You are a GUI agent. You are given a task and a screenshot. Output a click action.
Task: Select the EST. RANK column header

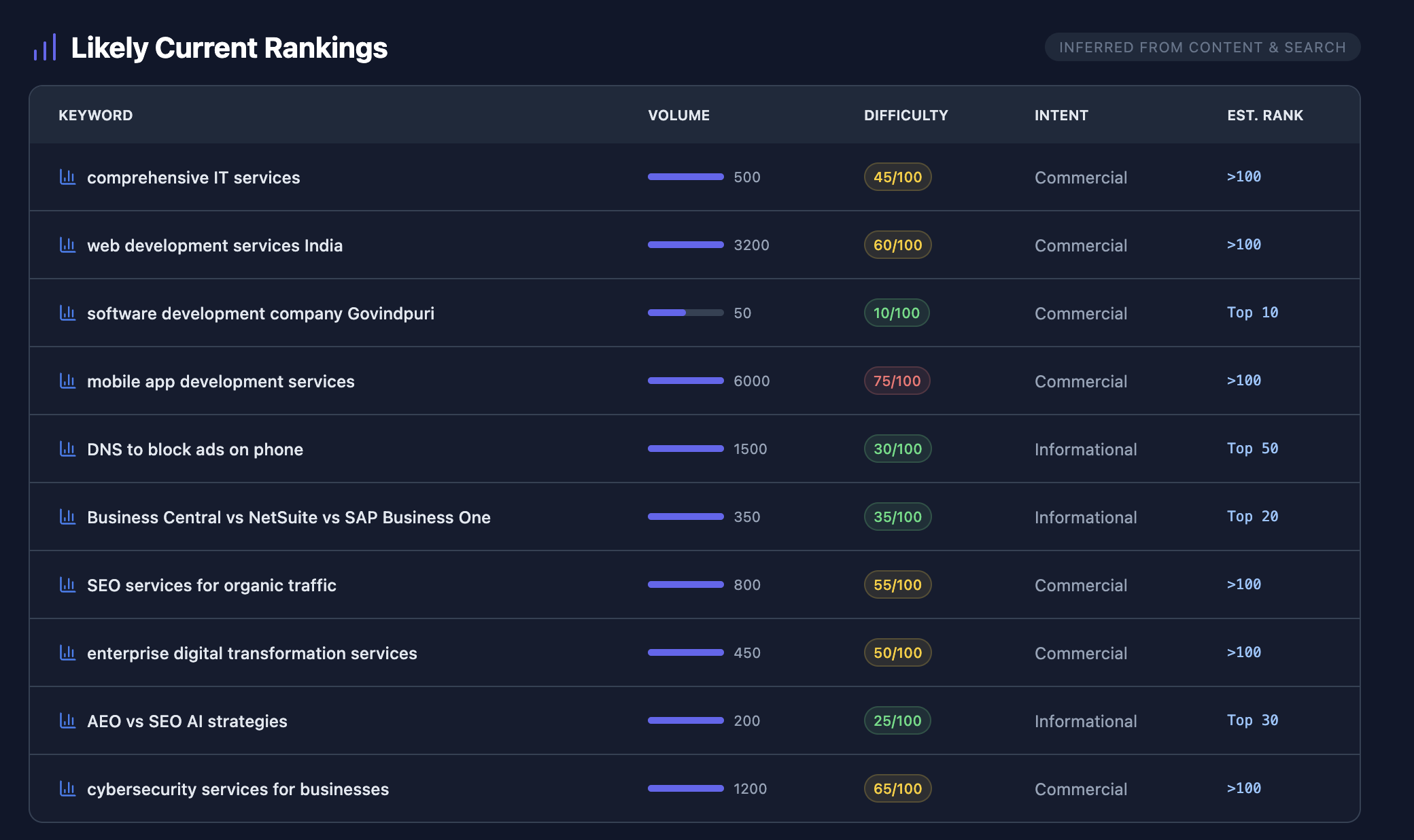(1264, 115)
